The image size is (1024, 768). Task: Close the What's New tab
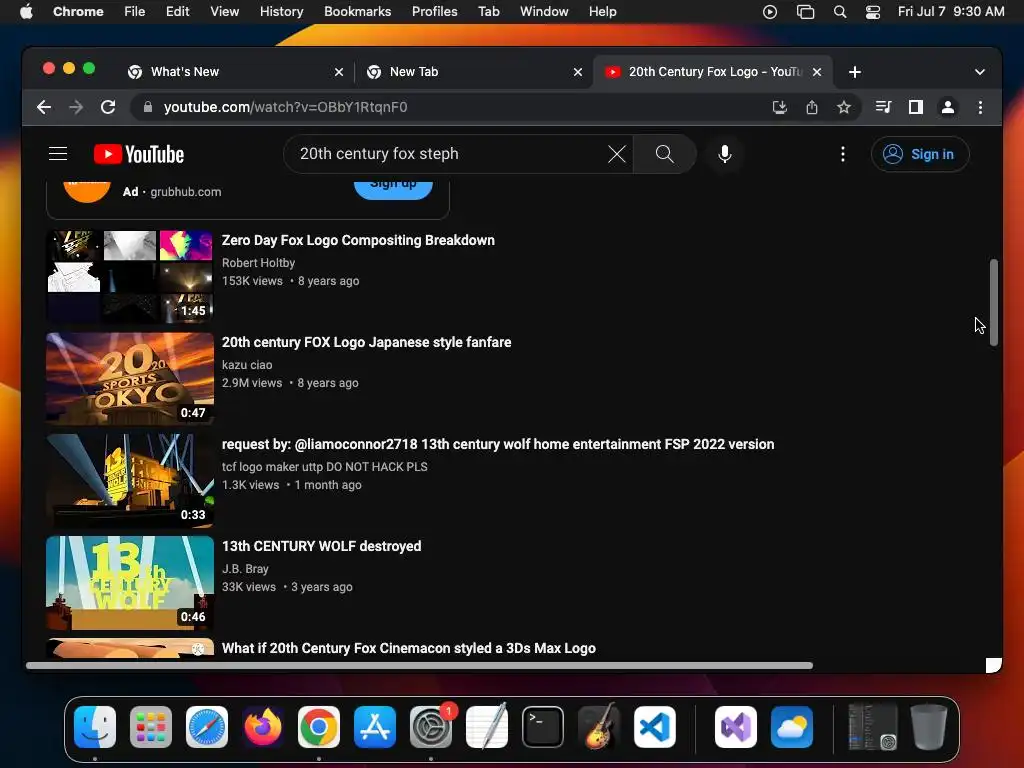[338, 72]
